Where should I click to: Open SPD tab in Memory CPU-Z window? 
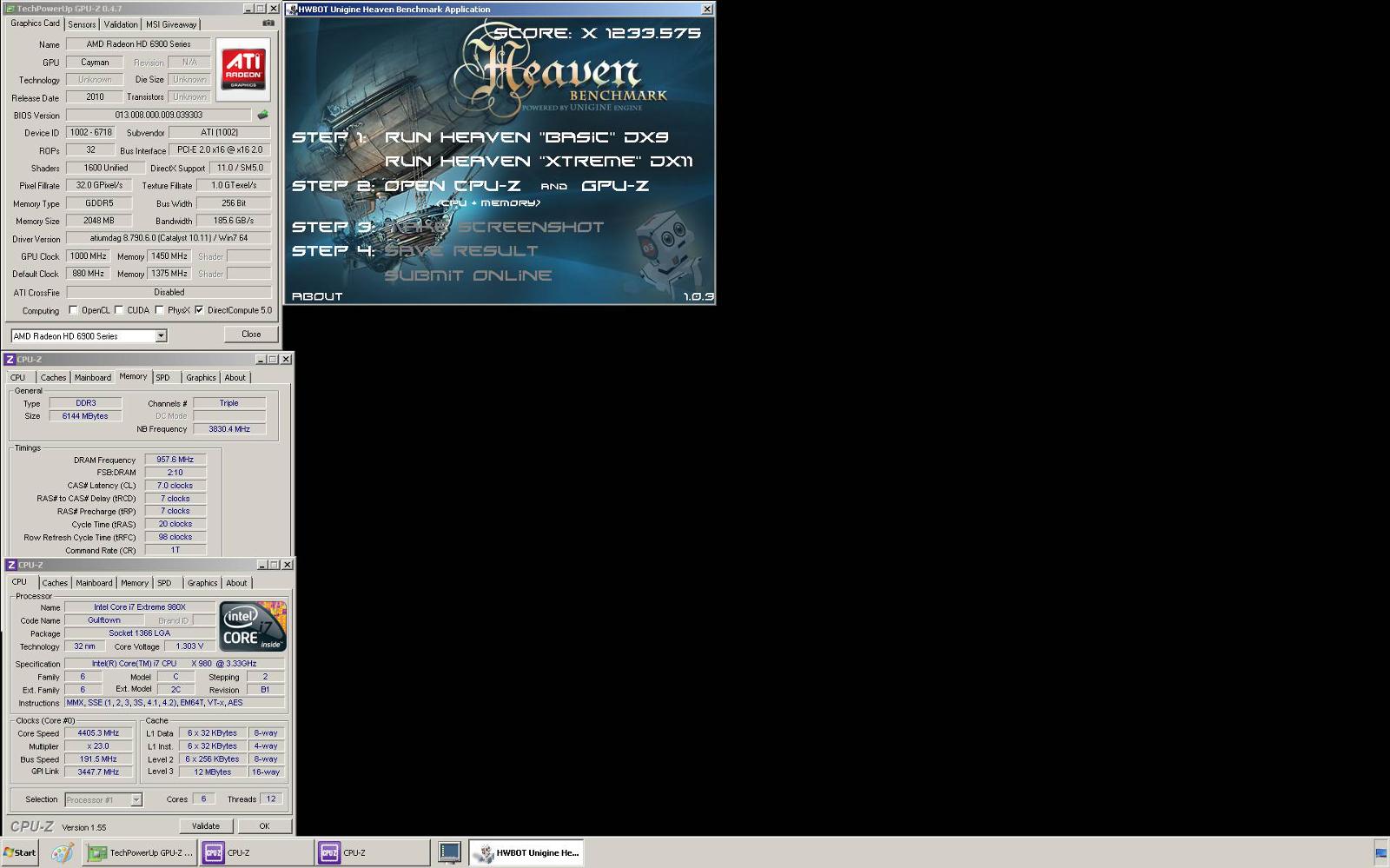pyautogui.click(x=163, y=377)
